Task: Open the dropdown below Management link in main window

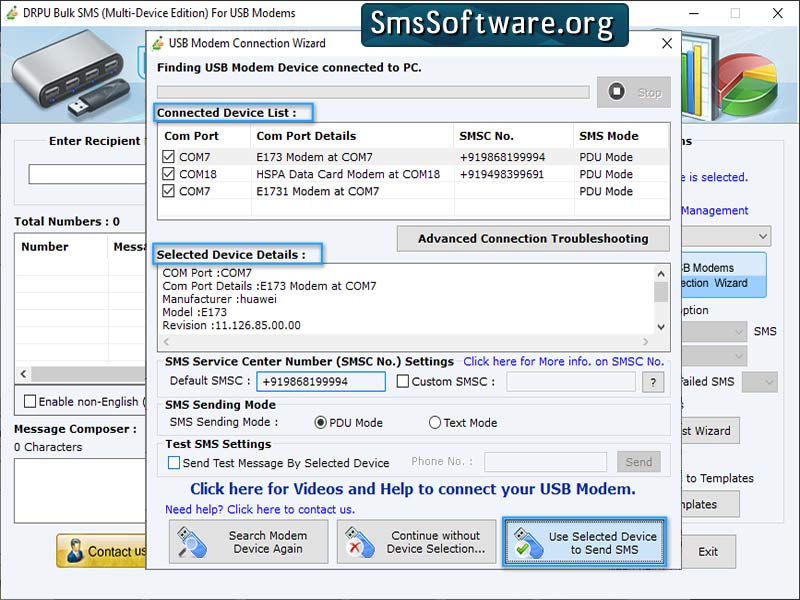Action: pos(726,236)
